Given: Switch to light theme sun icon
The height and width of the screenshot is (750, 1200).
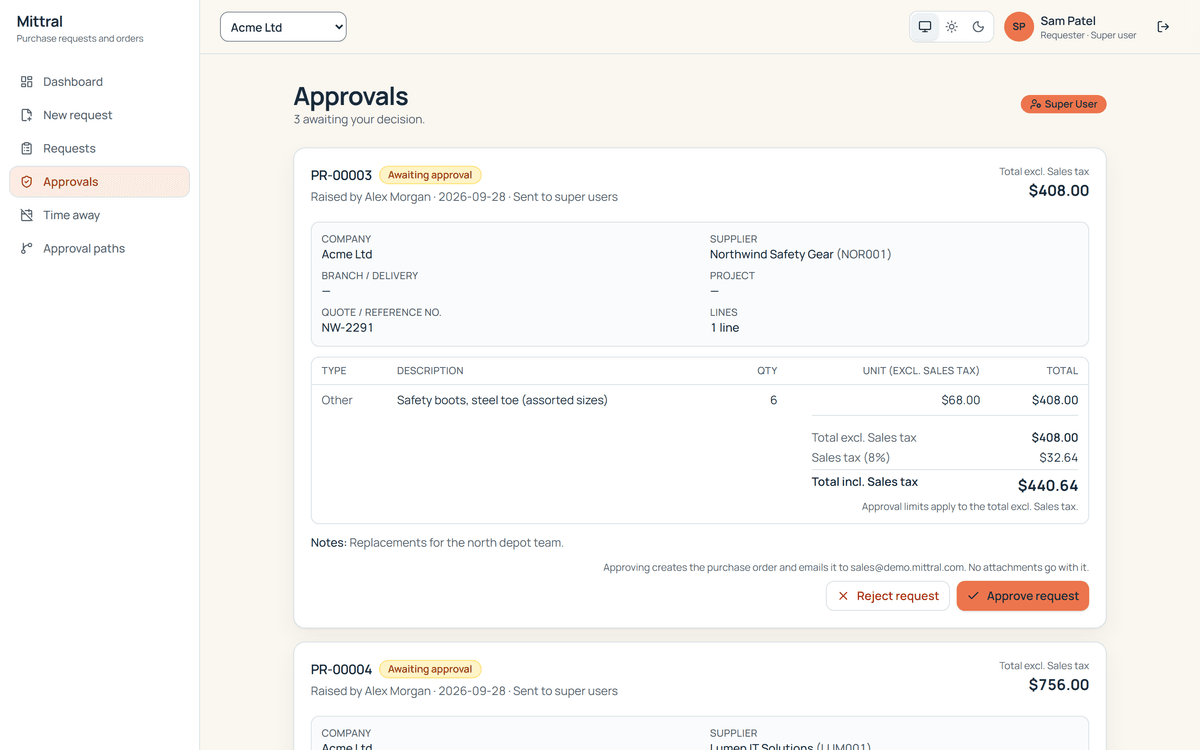Looking at the screenshot, I should click(952, 27).
